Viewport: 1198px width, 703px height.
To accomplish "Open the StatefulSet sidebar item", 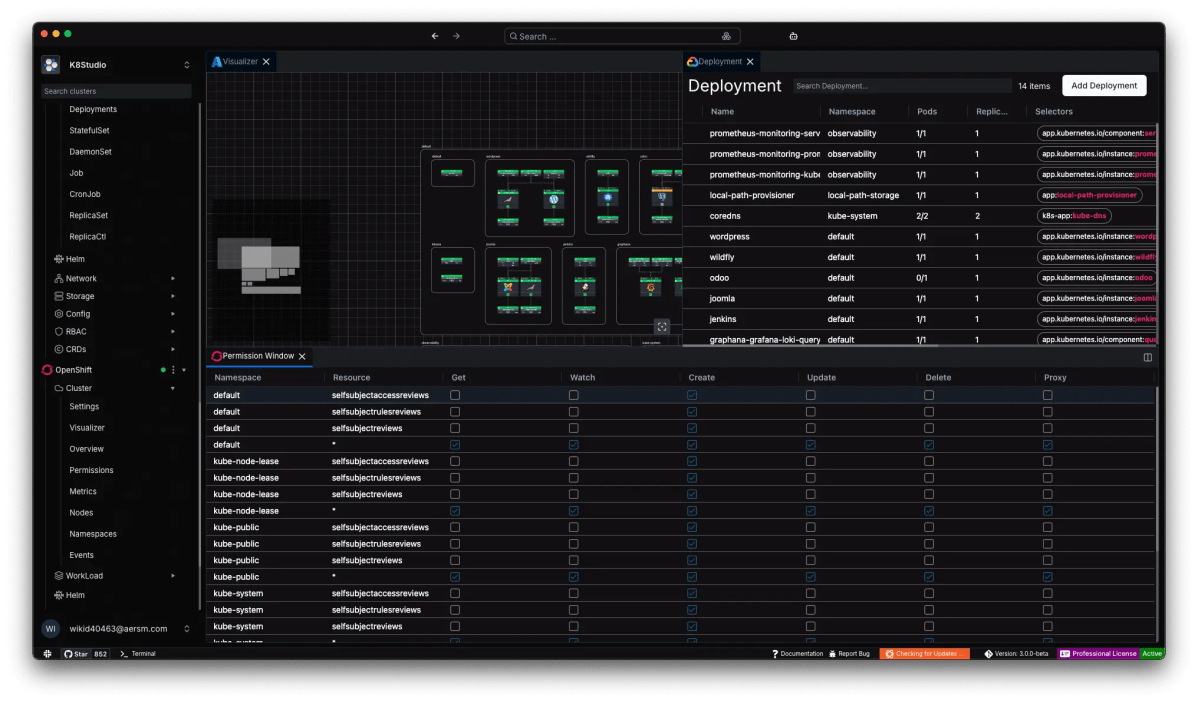I will pos(89,131).
